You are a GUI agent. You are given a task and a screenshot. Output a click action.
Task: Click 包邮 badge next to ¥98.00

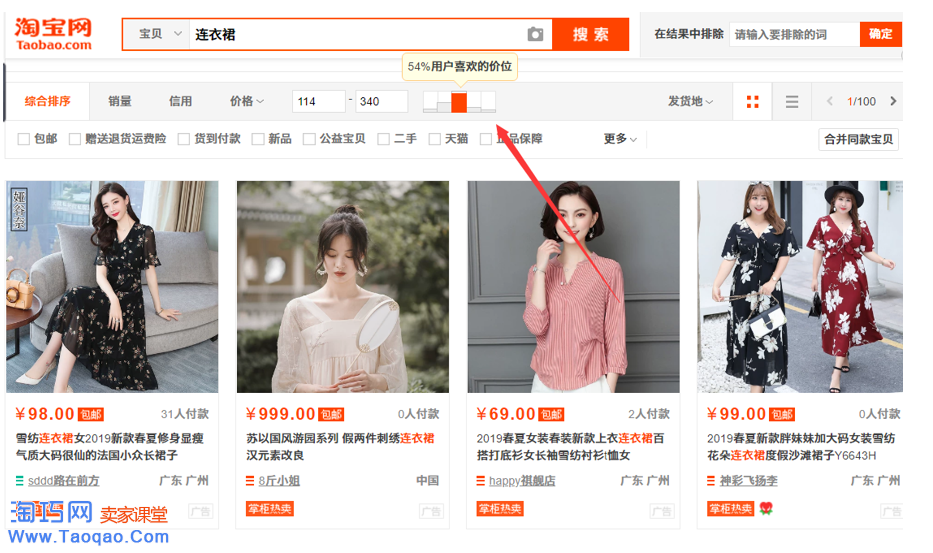pyautogui.click(x=91, y=414)
